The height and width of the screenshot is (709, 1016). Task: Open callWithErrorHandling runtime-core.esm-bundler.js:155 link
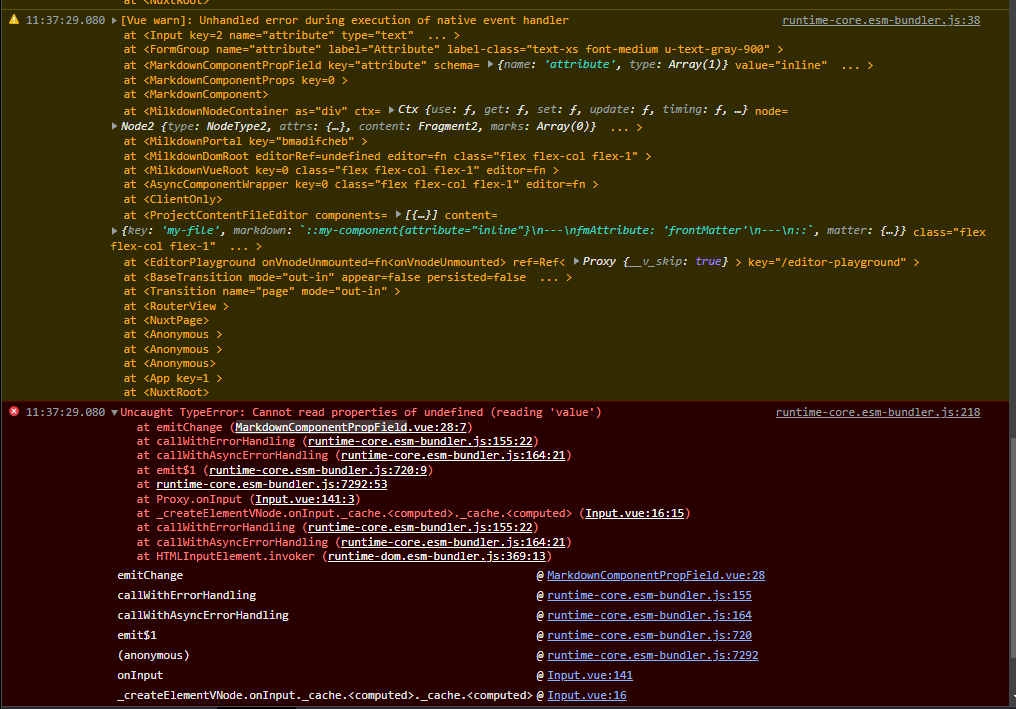[649, 595]
